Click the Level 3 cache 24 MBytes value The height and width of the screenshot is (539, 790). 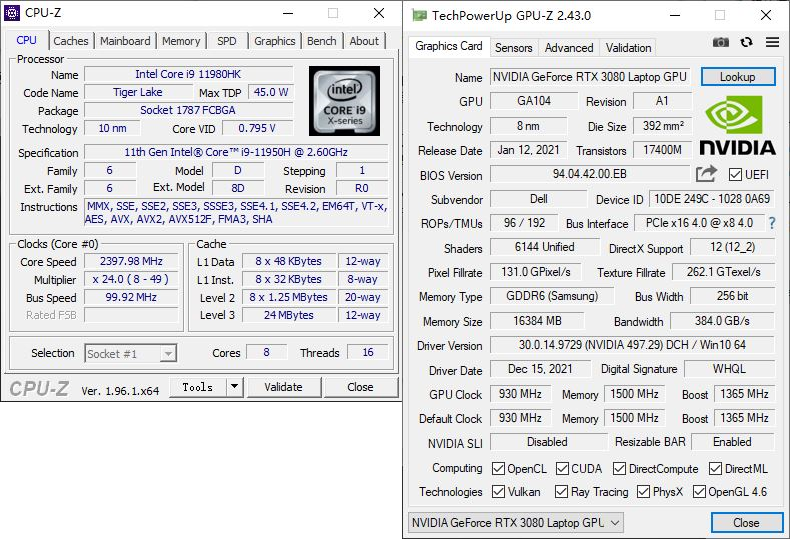[289, 315]
